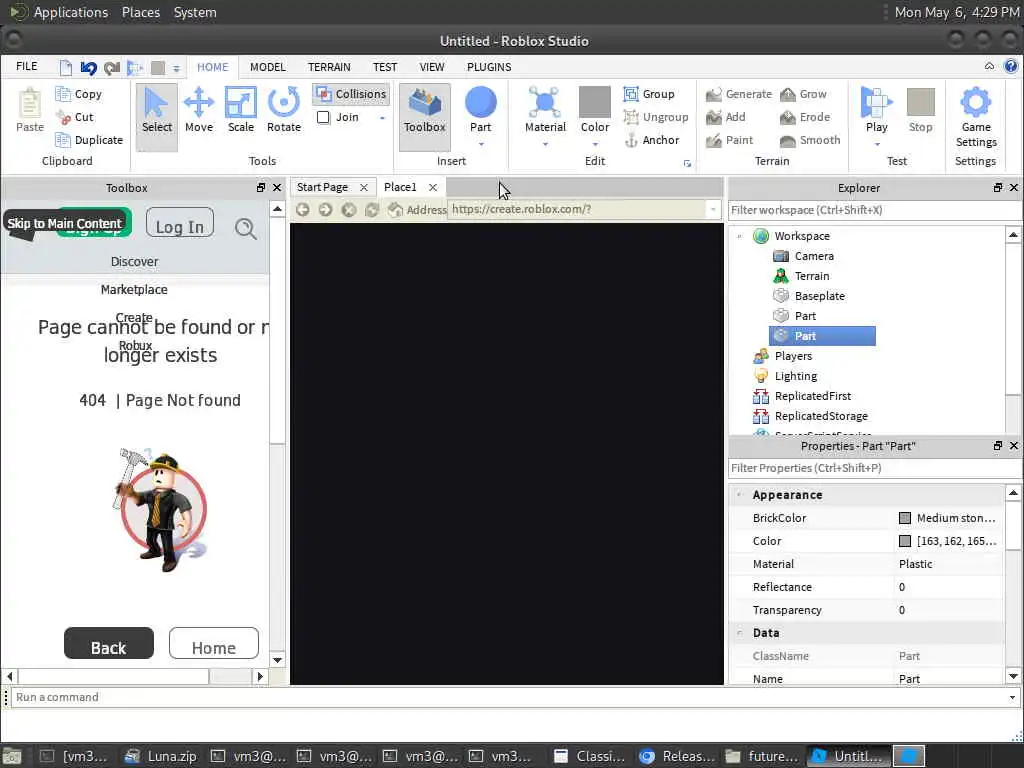Collapse the Appearance properties section

pos(739,495)
